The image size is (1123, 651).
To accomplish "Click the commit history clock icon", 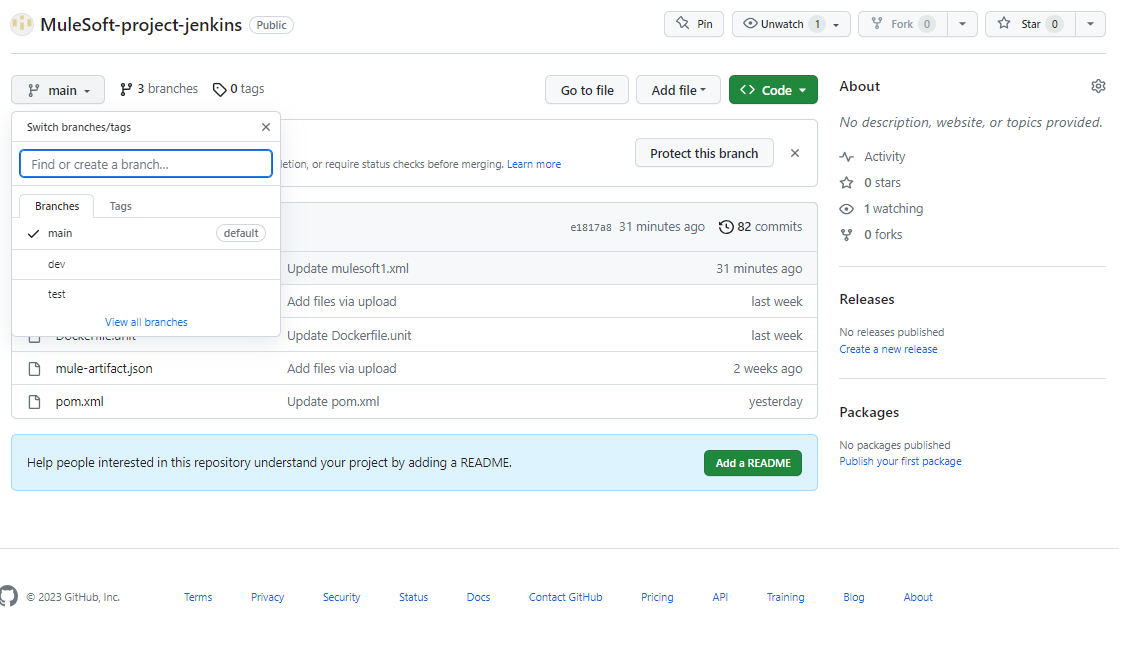I will (726, 227).
